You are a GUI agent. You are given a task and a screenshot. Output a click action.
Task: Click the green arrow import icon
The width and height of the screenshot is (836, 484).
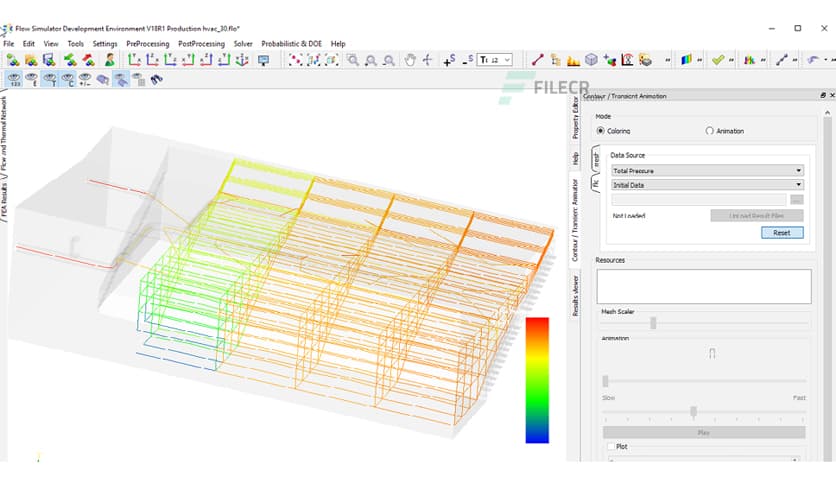click(x=70, y=60)
